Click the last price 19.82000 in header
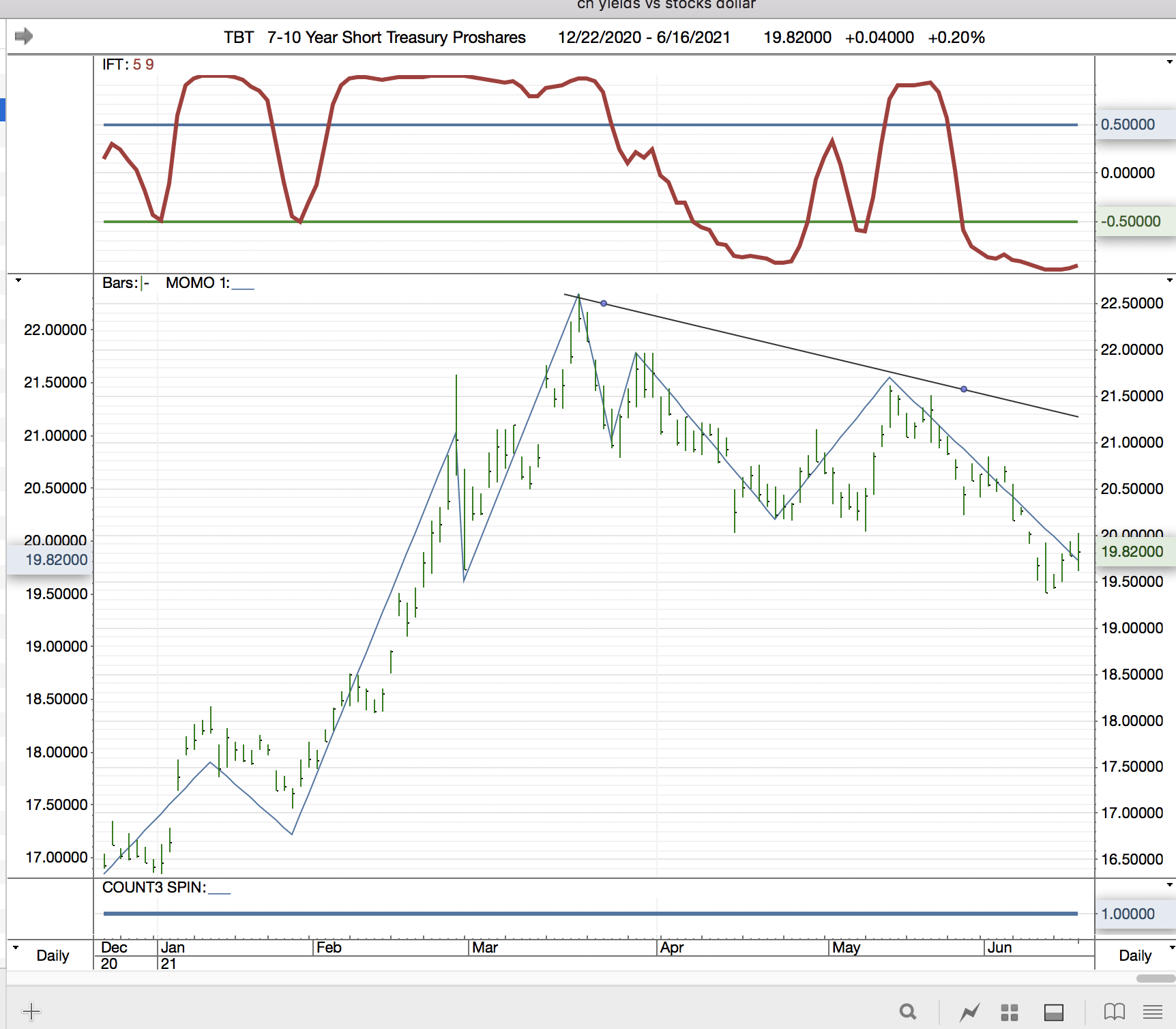Screen dimensions: 1176x1029 797,38
